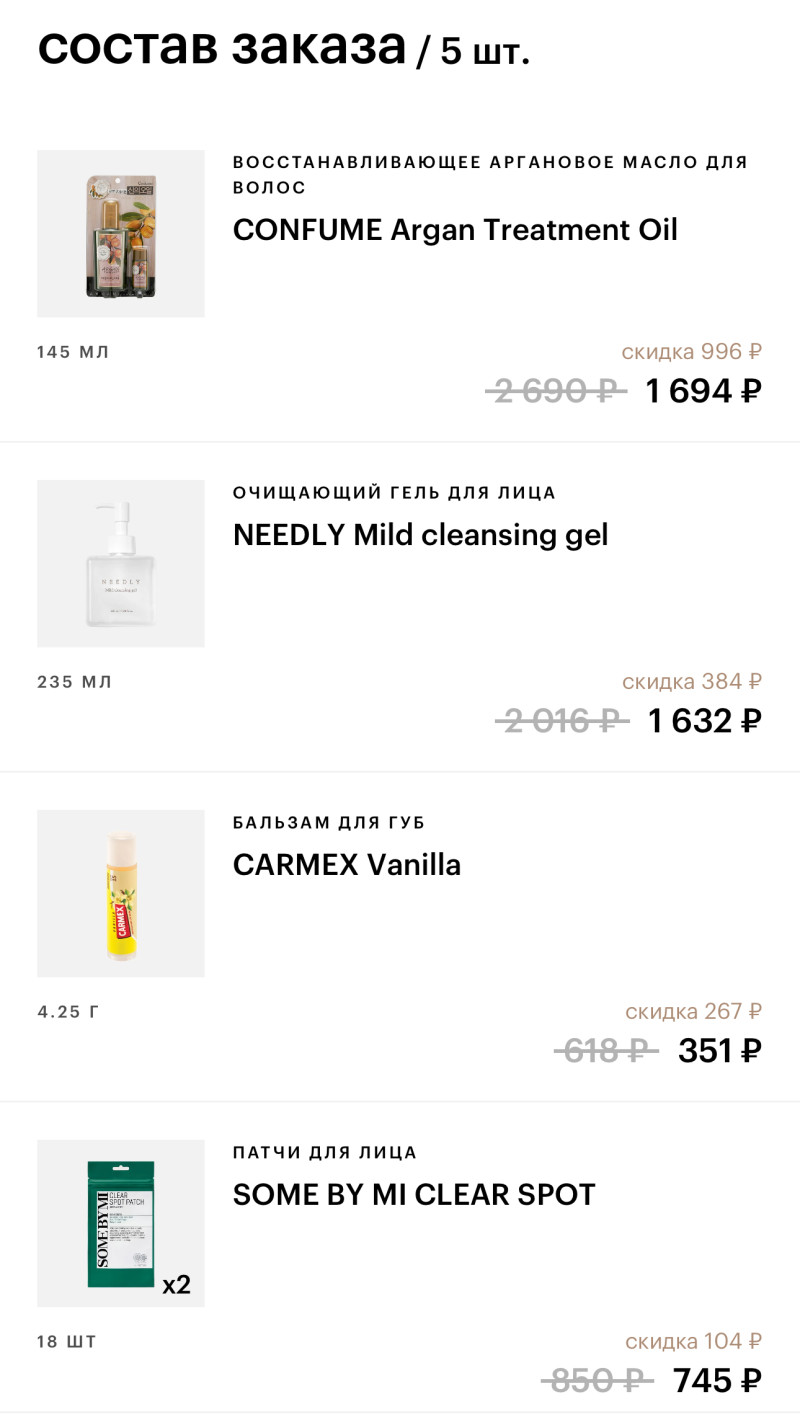Open the CONFUME Argan oil product thumbnail

121,234
